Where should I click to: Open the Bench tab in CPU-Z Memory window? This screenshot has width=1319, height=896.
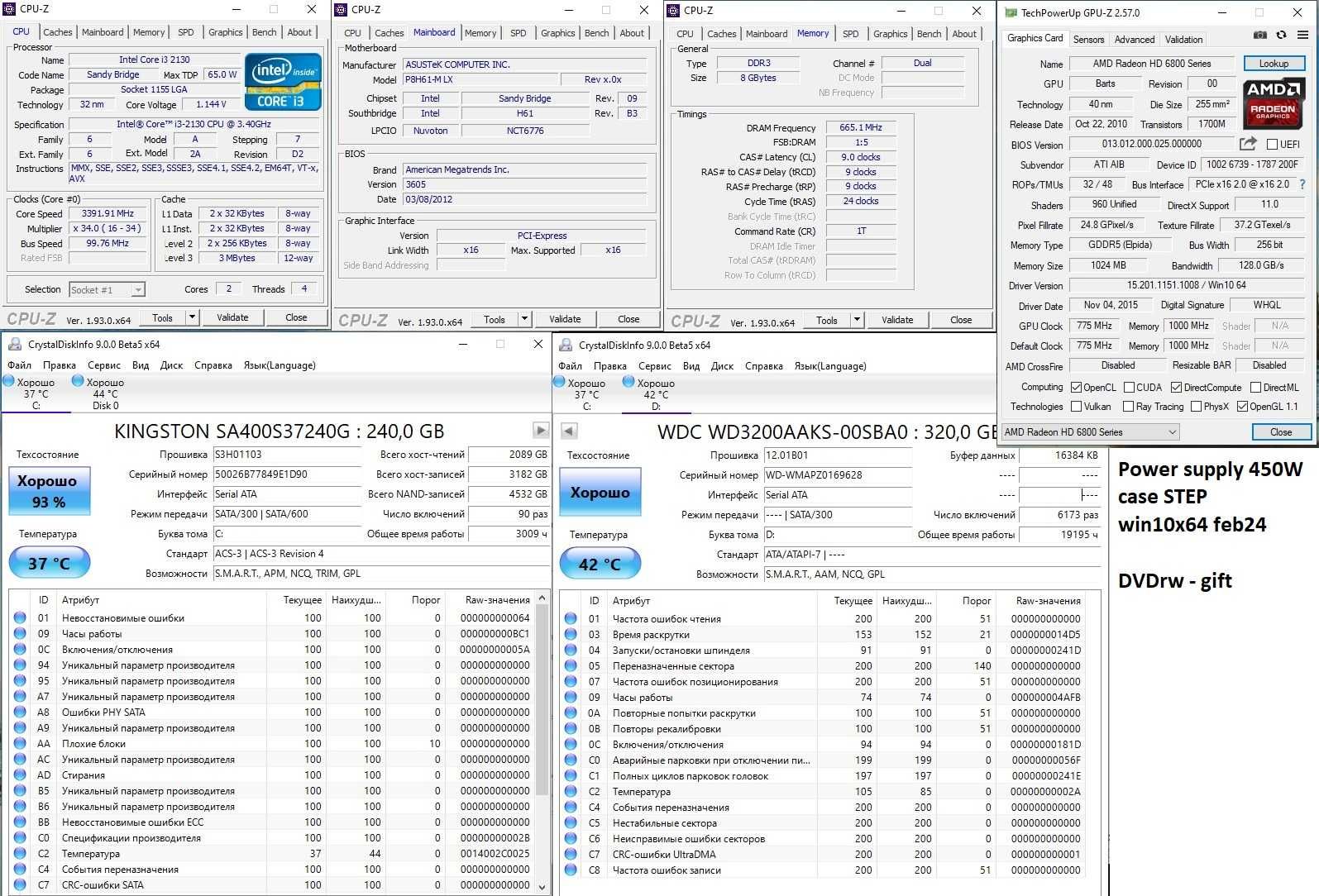[929, 34]
